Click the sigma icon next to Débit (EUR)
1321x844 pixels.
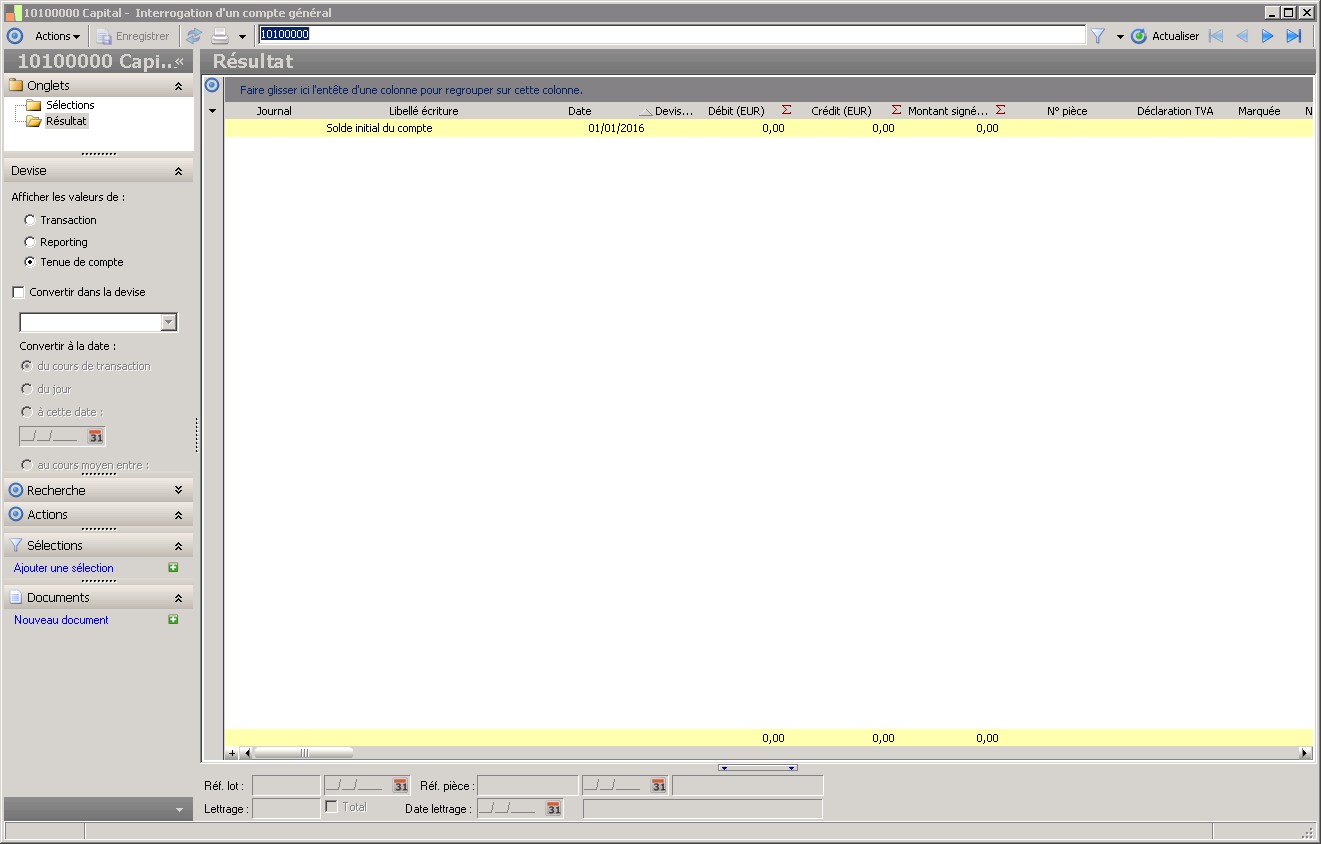click(x=786, y=110)
